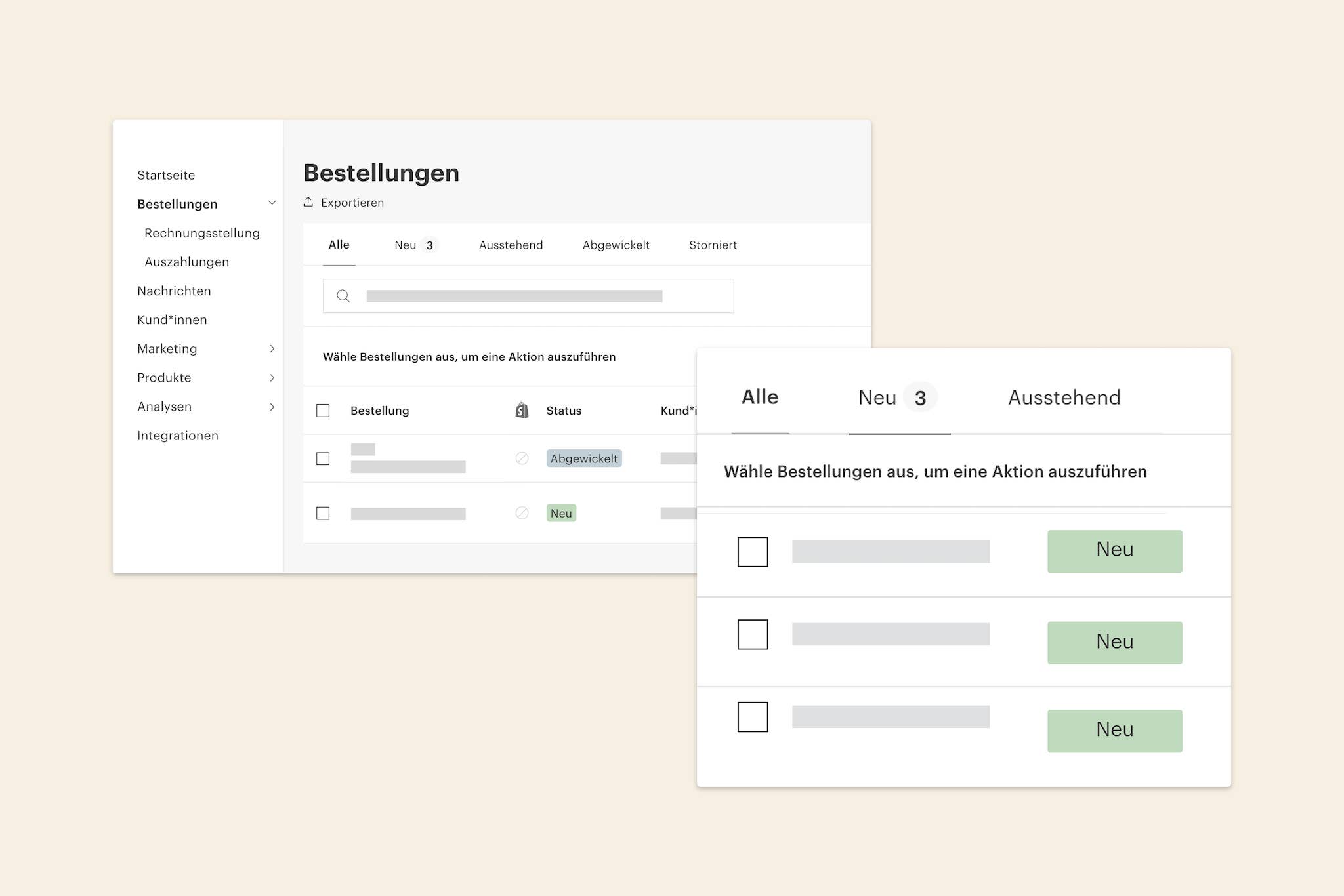The width and height of the screenshot is (1344, 896).
Task: Check the box for the Abgewickelt order
Action: point(323,458)
